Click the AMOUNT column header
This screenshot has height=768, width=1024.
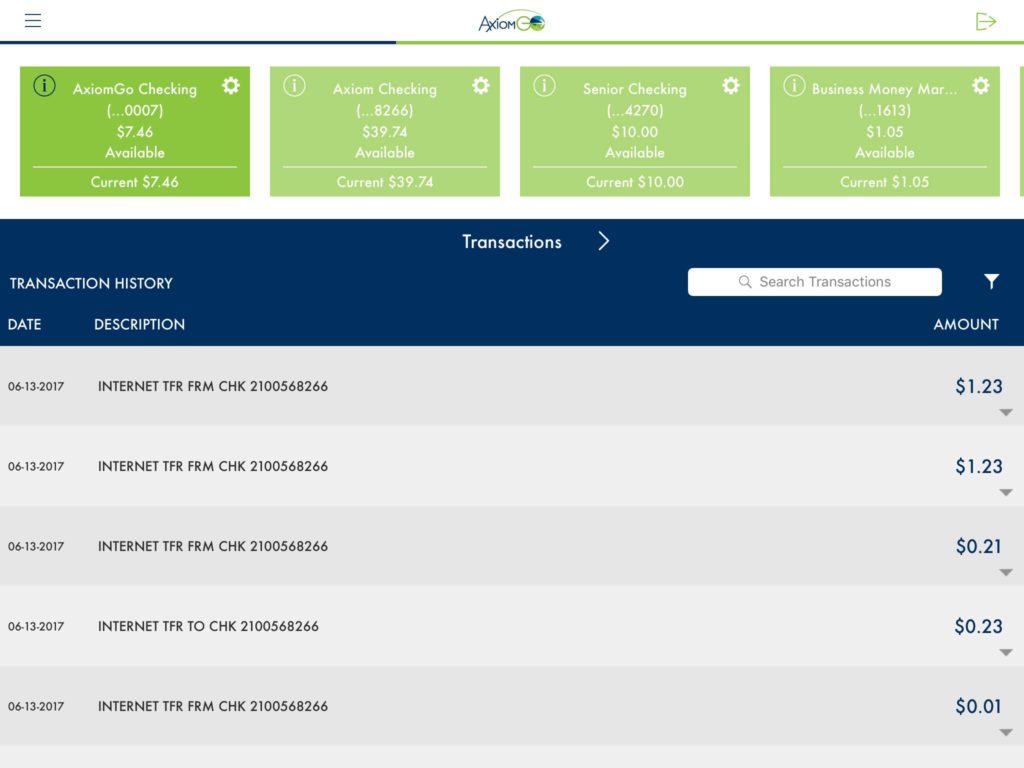(966, 325)
